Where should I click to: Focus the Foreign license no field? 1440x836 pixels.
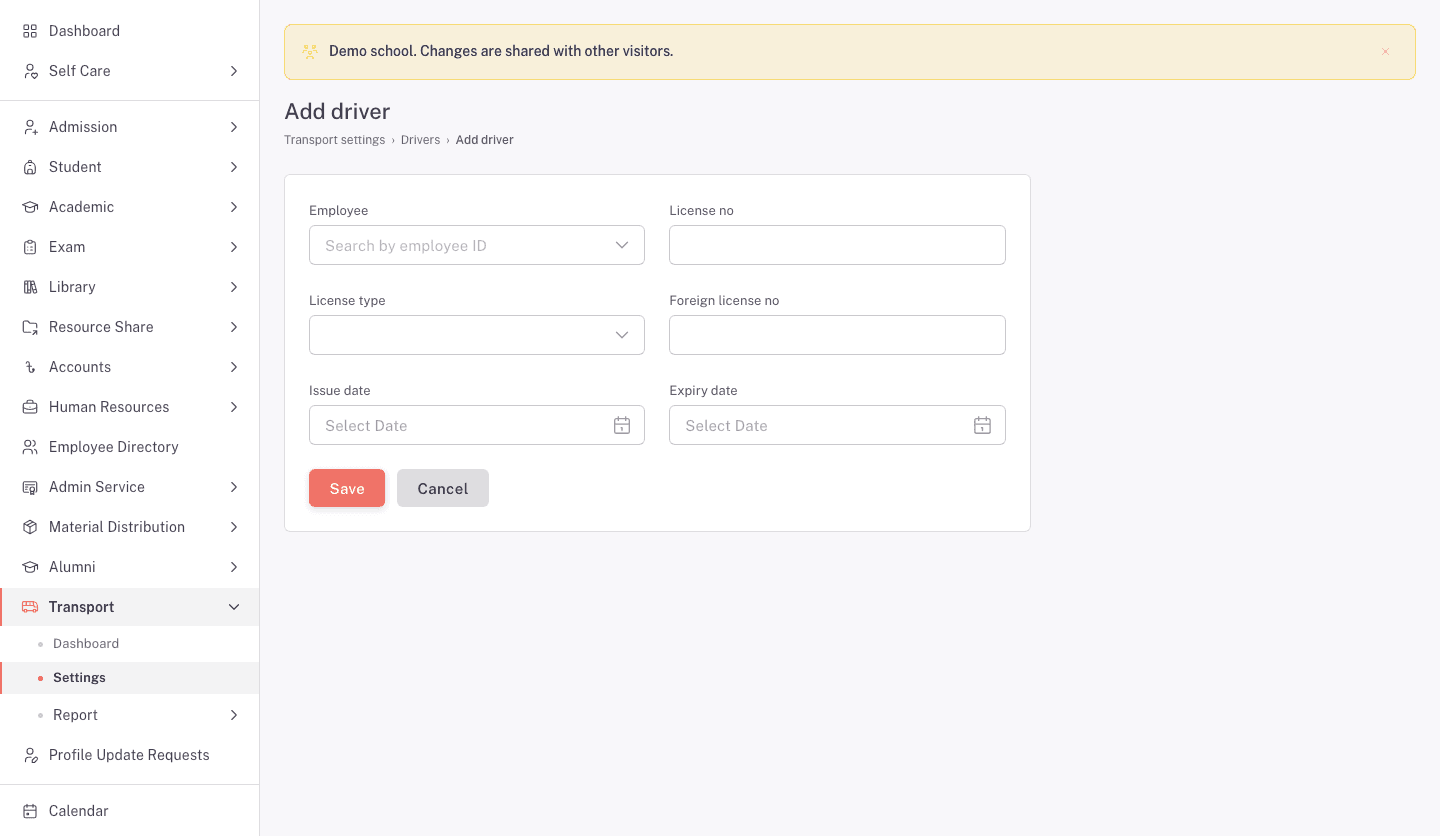(x=837, y=335)
